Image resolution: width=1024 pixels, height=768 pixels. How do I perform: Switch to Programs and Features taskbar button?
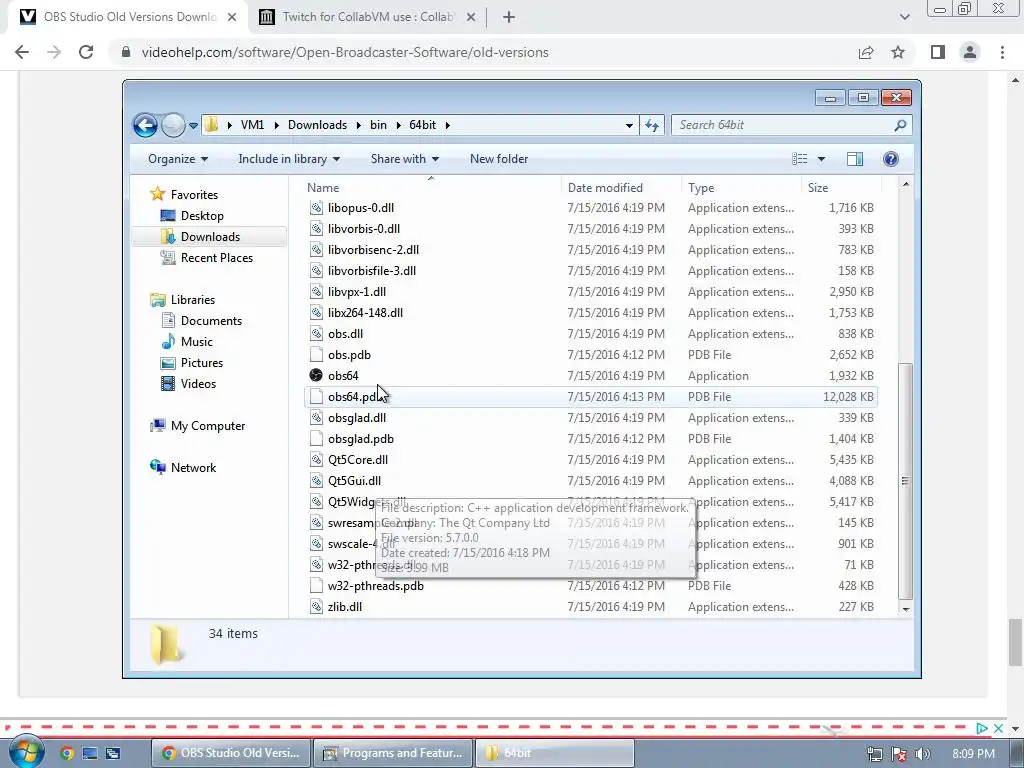(x=393, y=753)
